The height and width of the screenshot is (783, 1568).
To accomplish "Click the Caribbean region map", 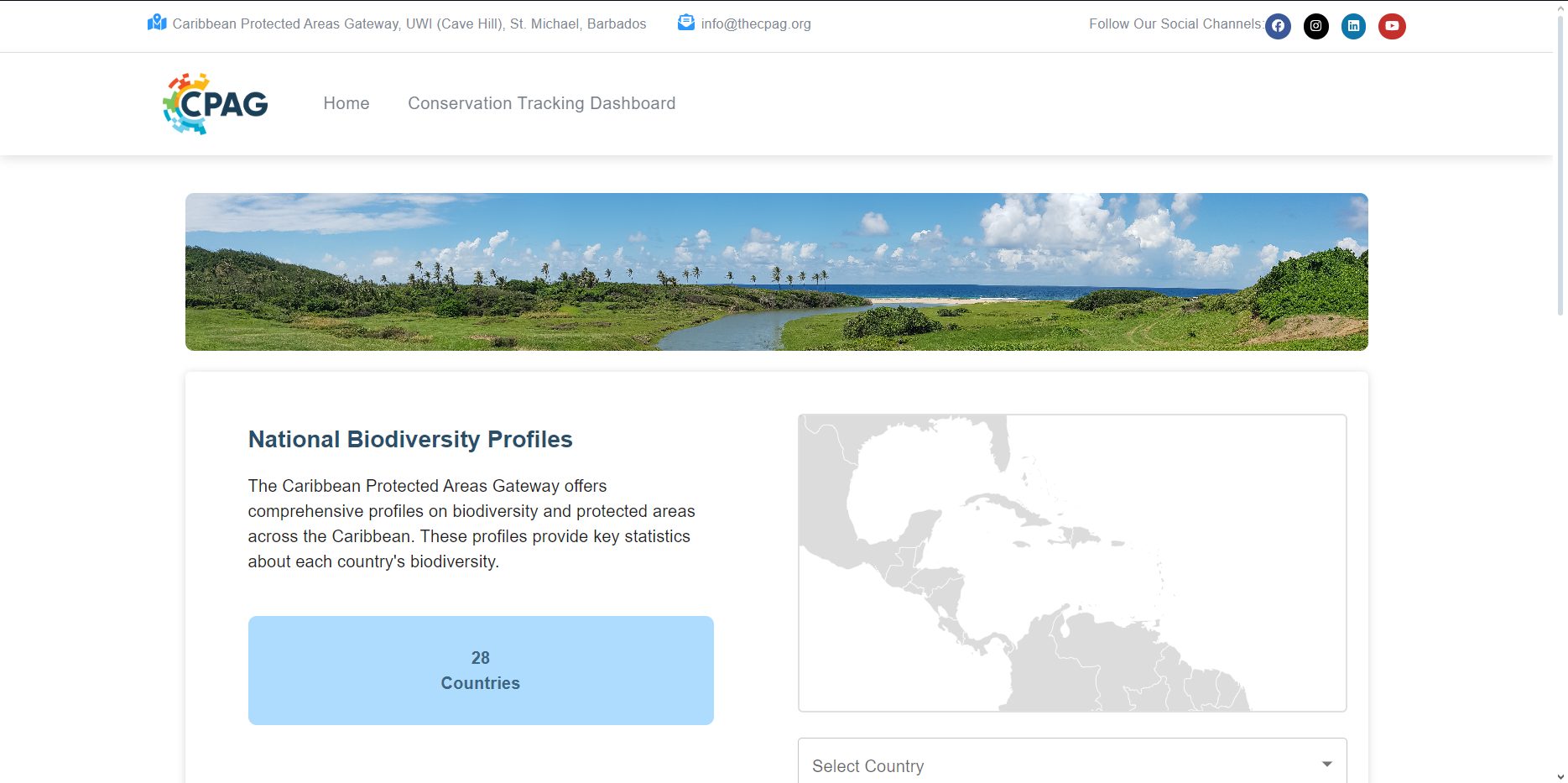I will pos(1072,563).
